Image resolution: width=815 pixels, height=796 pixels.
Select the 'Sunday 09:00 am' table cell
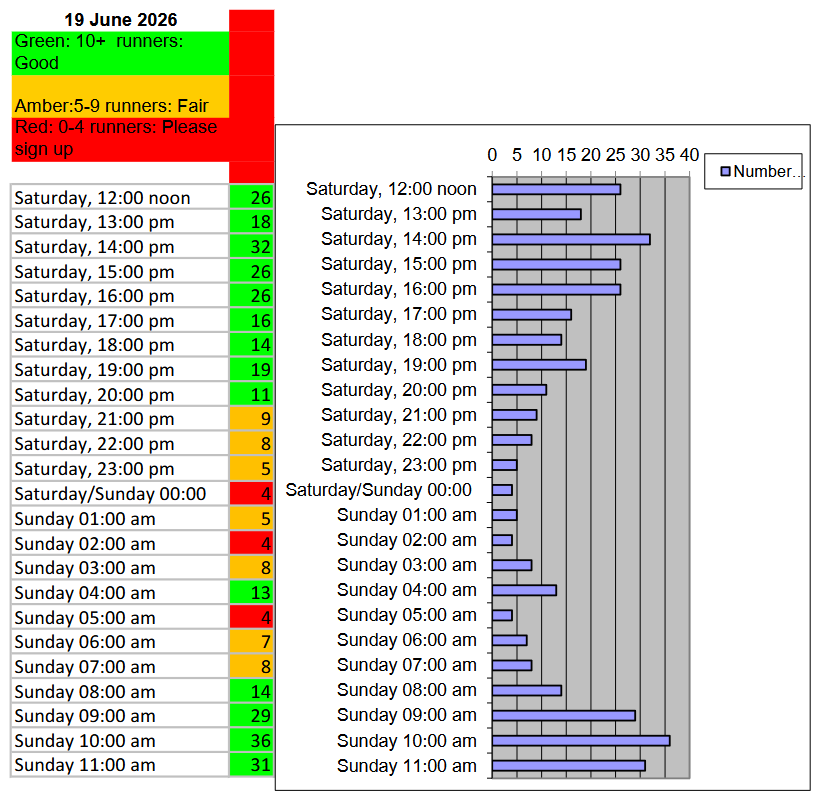click(120, 716)
